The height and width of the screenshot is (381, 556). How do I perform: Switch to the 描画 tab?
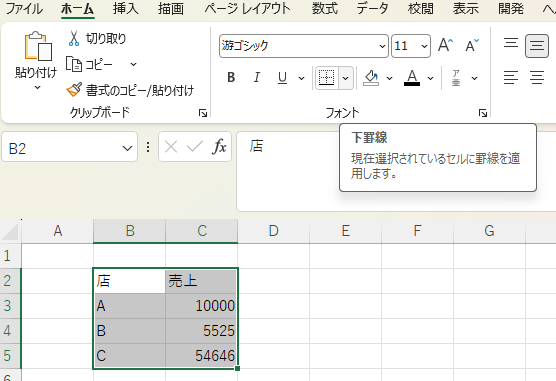[171, 9]
